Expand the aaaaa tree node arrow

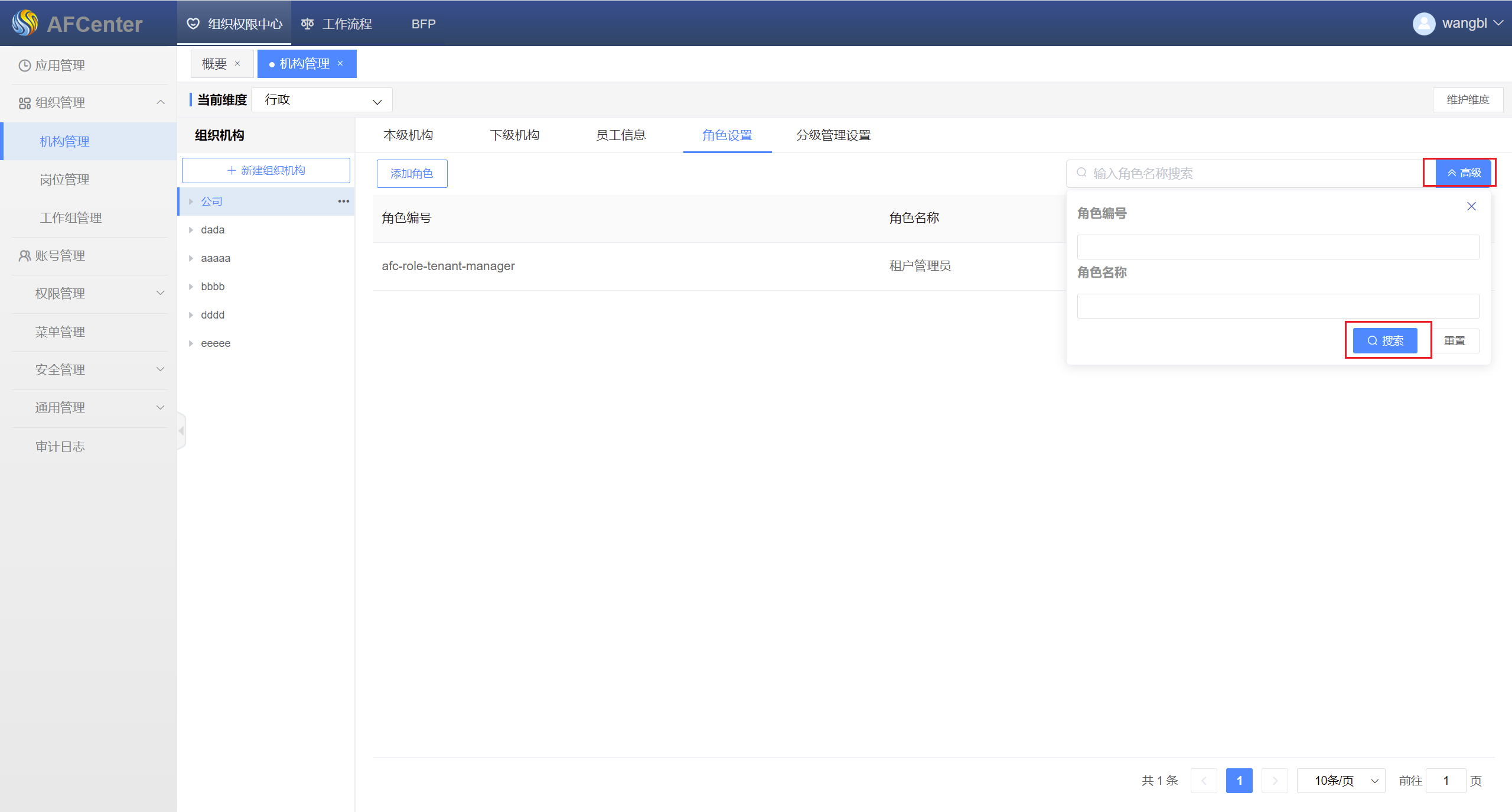[x=191, y=258]
